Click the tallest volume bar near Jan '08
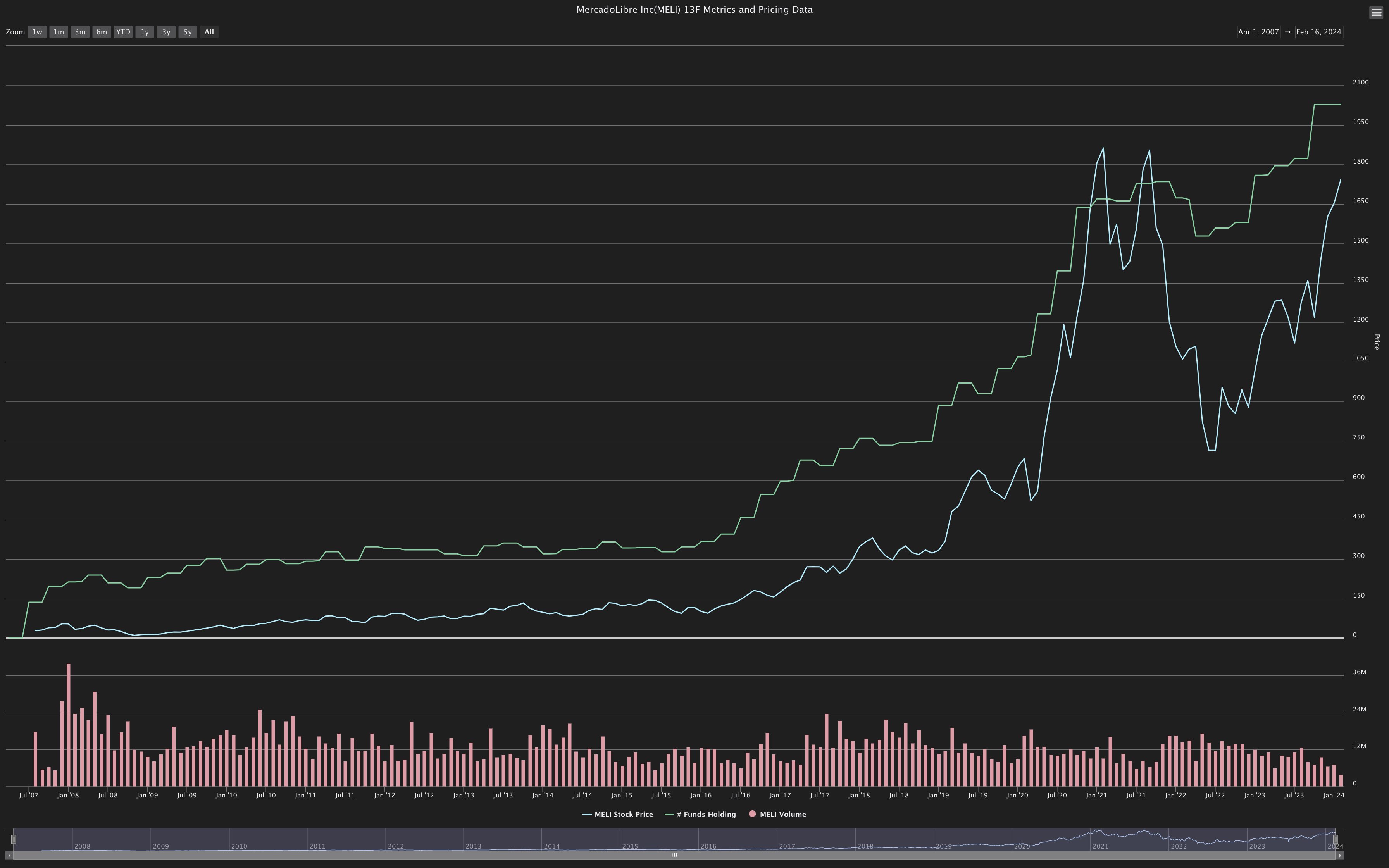This screenshot has width=1389, height=868. tap(68, 725)
